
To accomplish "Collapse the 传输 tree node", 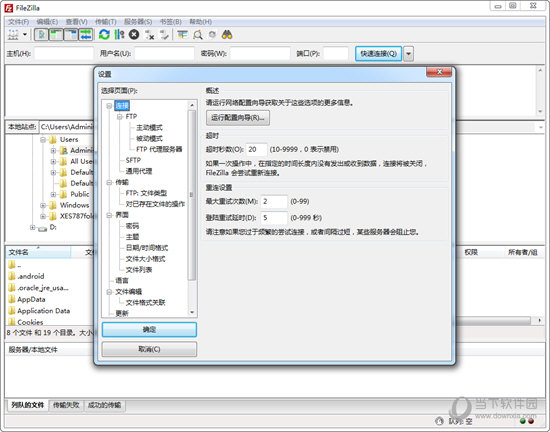I will coord(109,182).
